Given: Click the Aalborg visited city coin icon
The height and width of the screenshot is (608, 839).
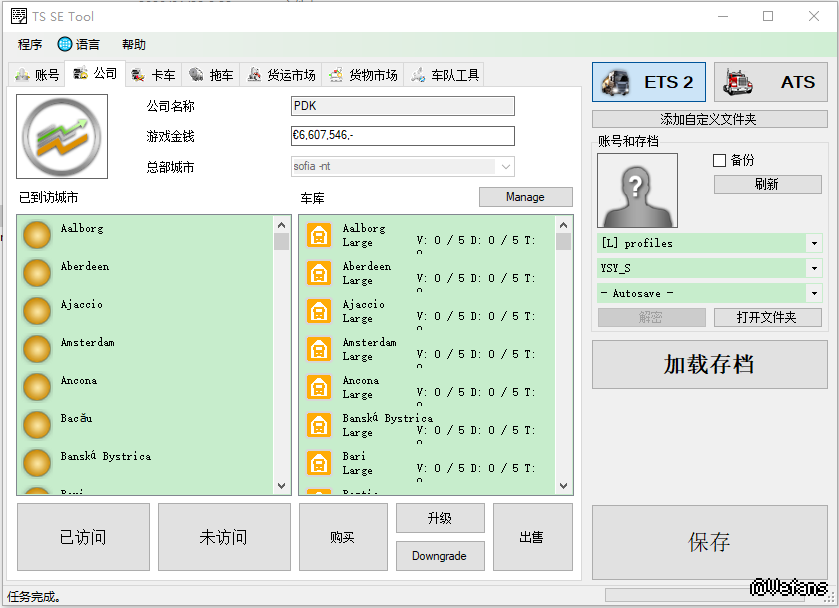Looking at the screenshot, I should tap(37, 235).
